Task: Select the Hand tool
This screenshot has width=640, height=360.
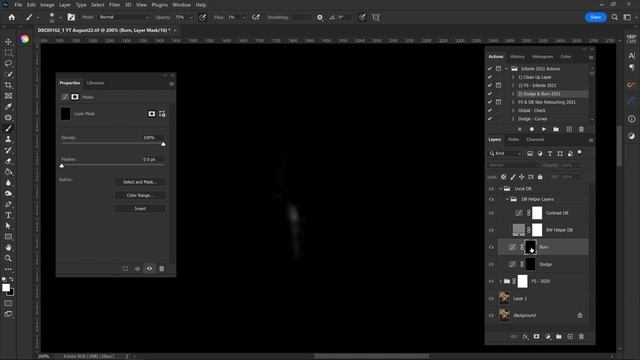Action: 8,247
